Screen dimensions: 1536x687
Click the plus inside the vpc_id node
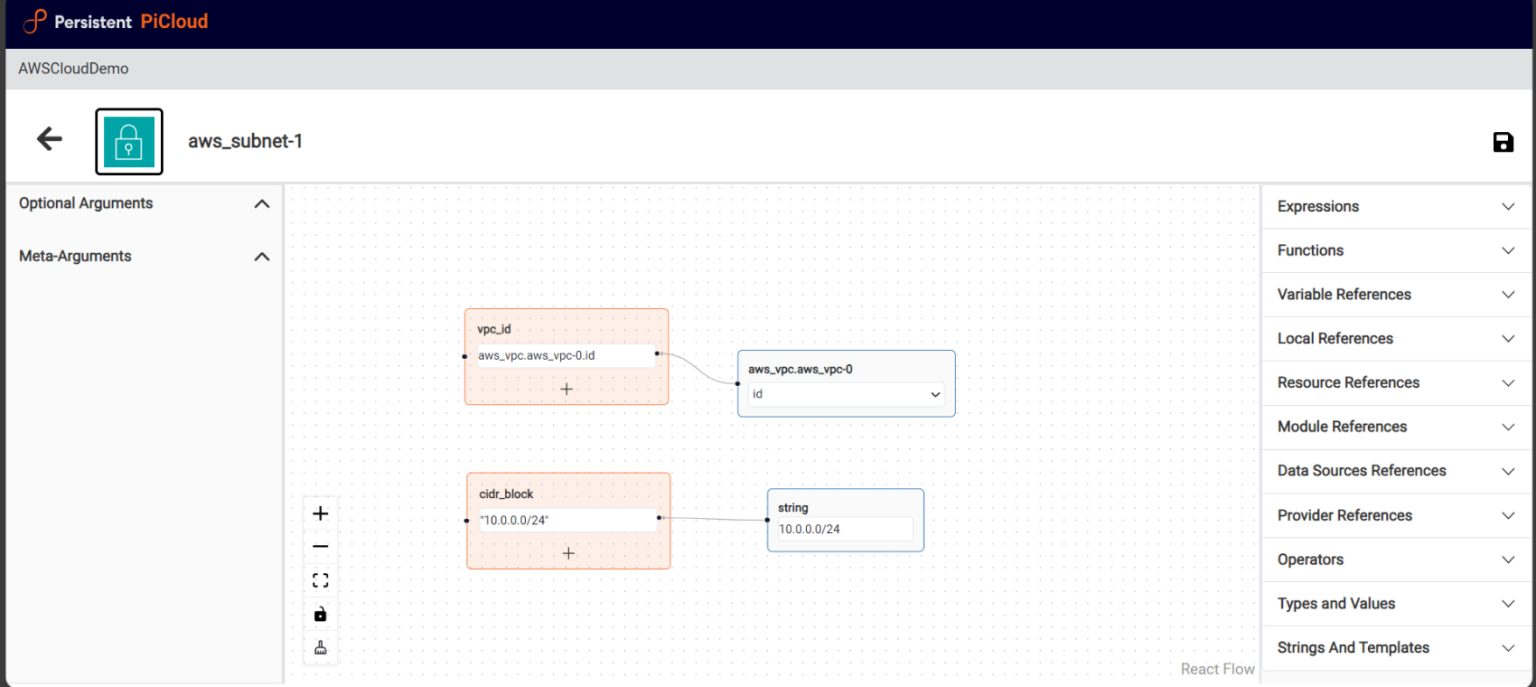point(567,388)
